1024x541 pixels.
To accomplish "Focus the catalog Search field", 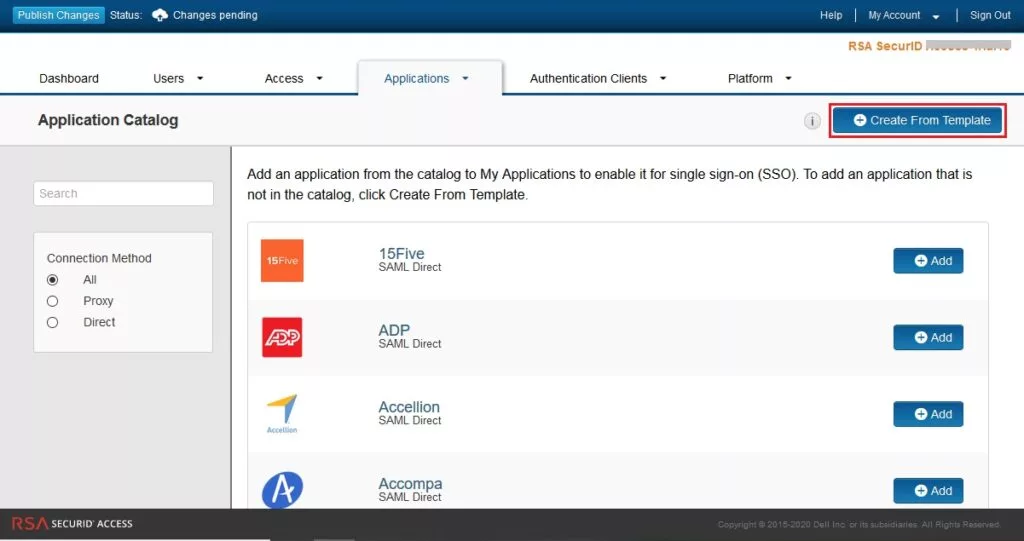I will click(123, 193).
